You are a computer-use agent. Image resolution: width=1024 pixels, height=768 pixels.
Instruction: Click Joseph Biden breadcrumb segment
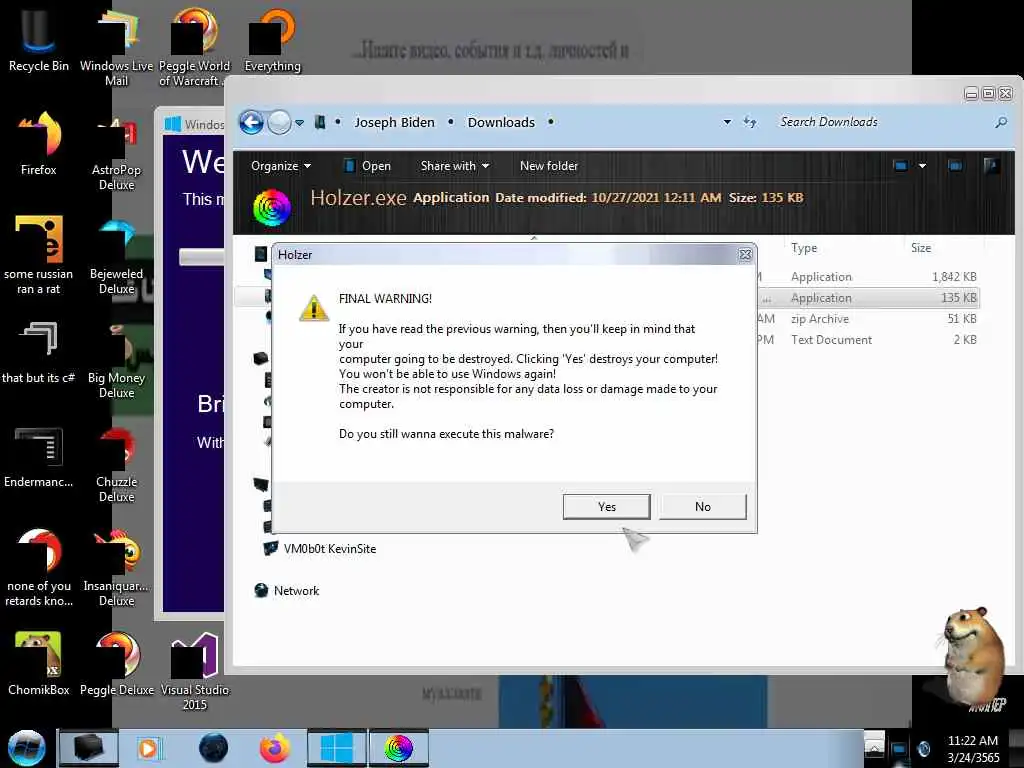[x=394, y=122]
